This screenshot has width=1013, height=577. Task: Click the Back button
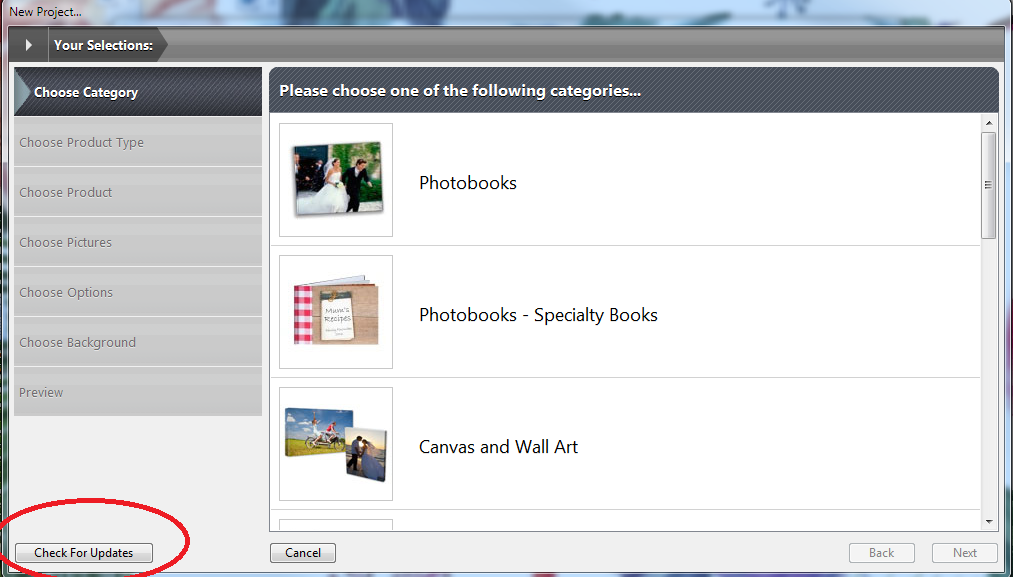(881, 553)
